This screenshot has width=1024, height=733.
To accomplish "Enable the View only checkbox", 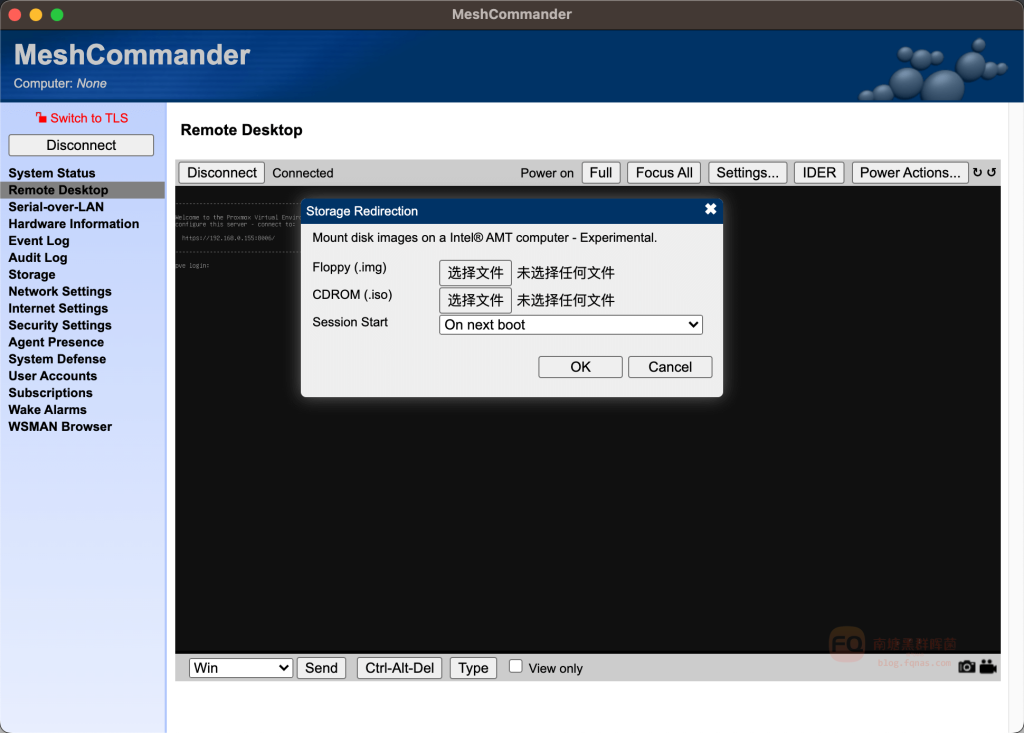I will (516, 666).
